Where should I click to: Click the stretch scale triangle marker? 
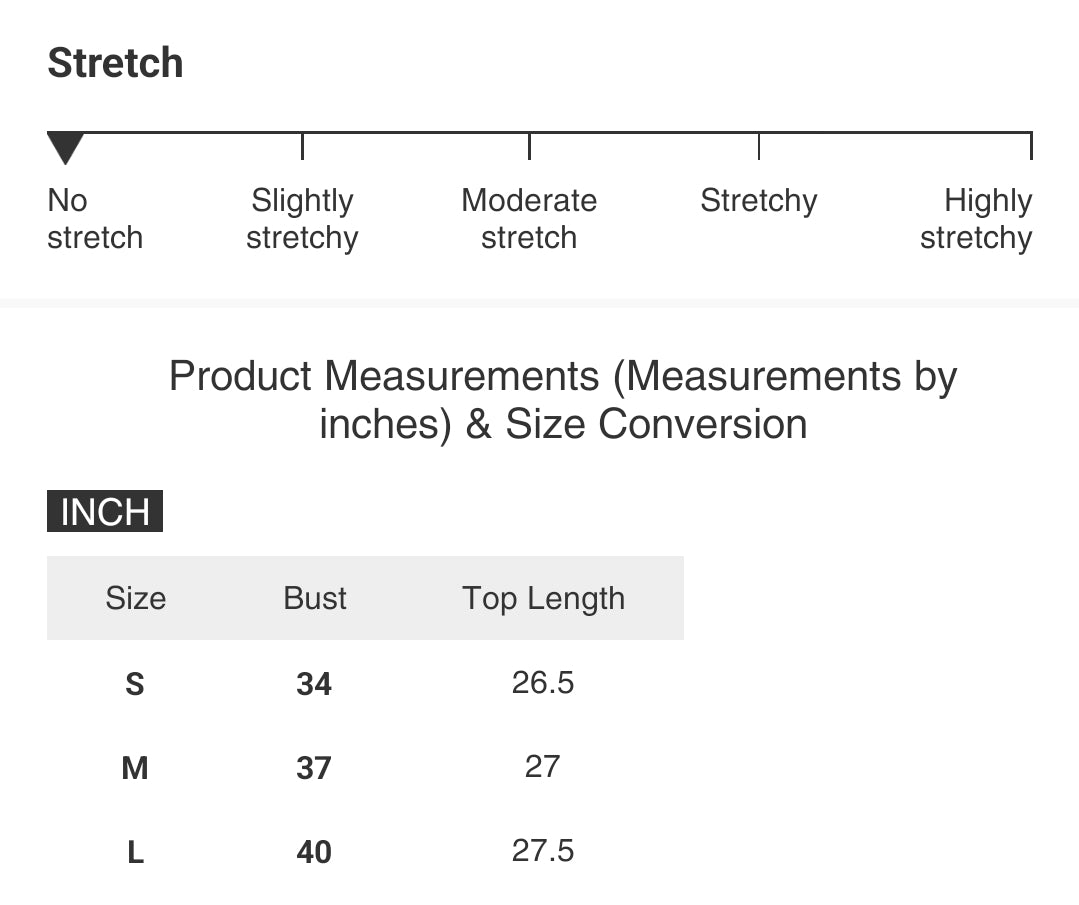point(65,148)
